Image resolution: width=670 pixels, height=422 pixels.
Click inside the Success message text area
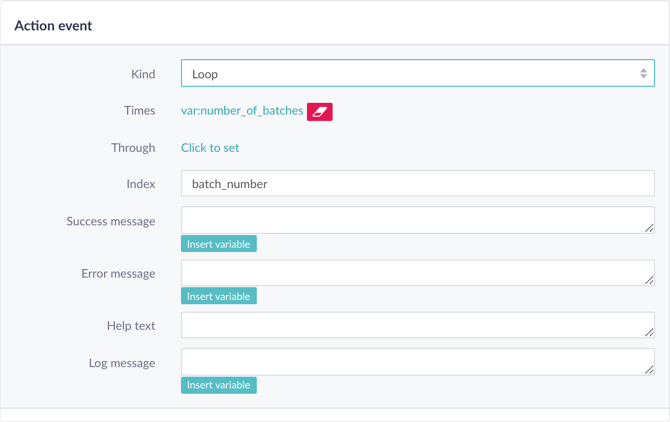(x=417, y=220)
